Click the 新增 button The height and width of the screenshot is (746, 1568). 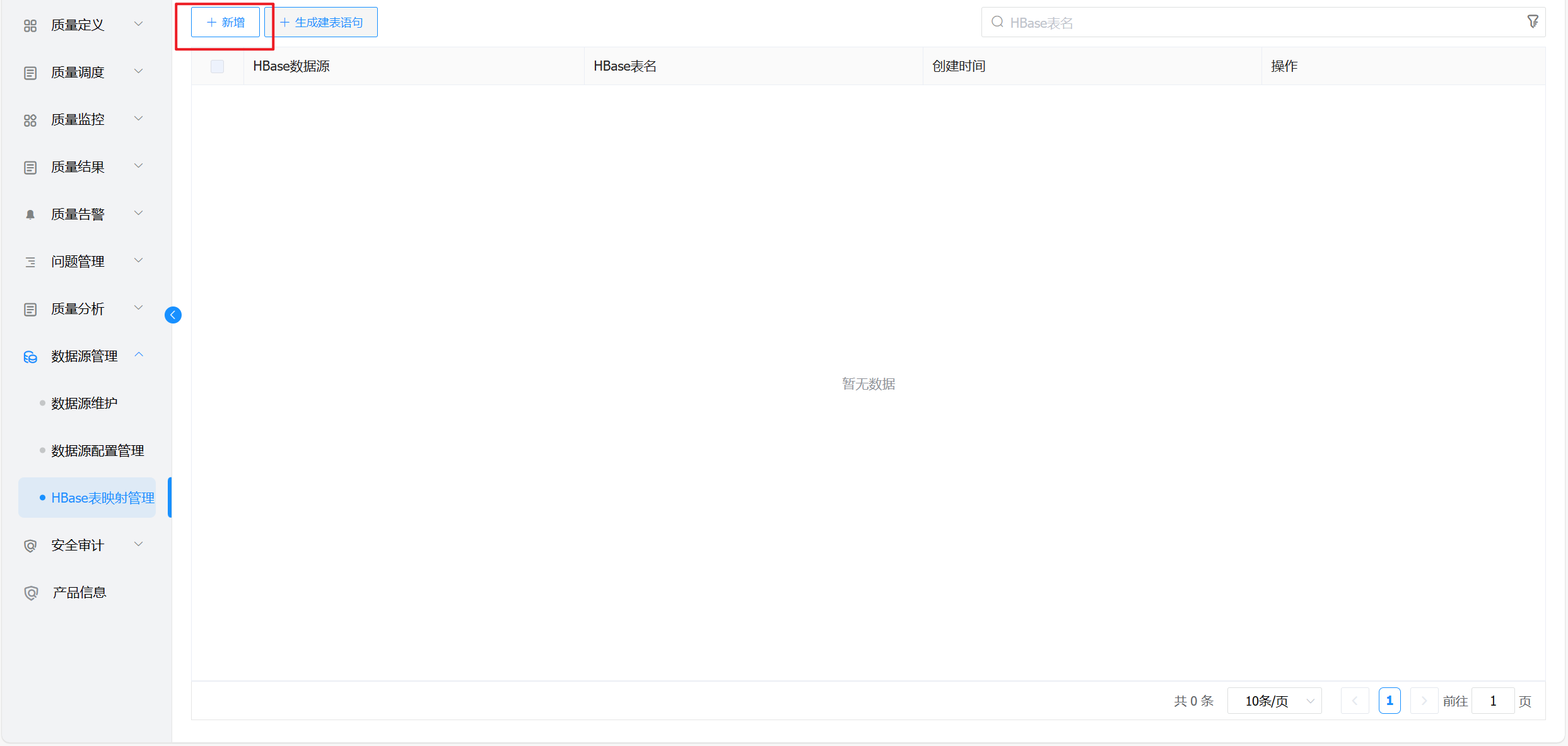coord(226,23)
